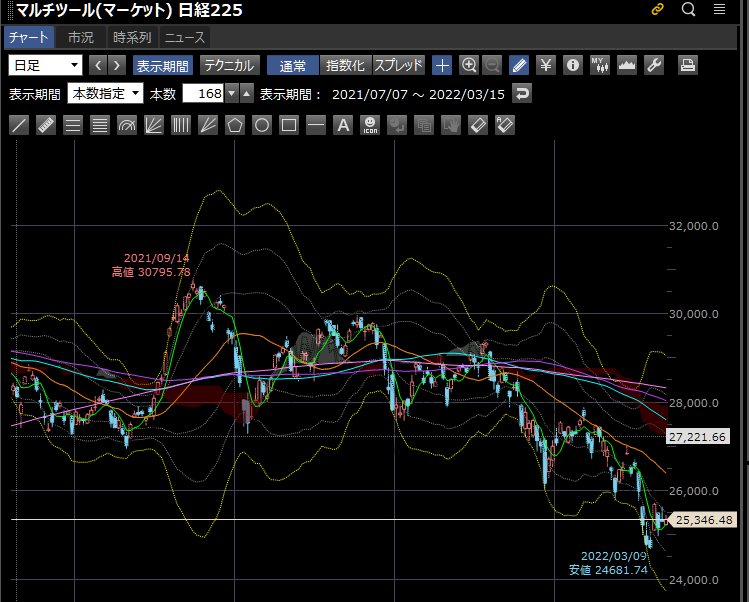Click the zoom in magnifier icon
749x602 pixels.
click(469, 65)
